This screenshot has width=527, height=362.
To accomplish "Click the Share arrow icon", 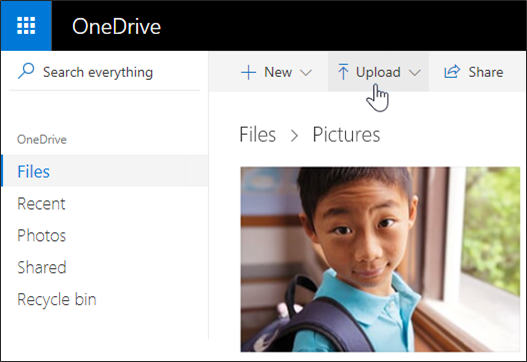I will (452, 72).
